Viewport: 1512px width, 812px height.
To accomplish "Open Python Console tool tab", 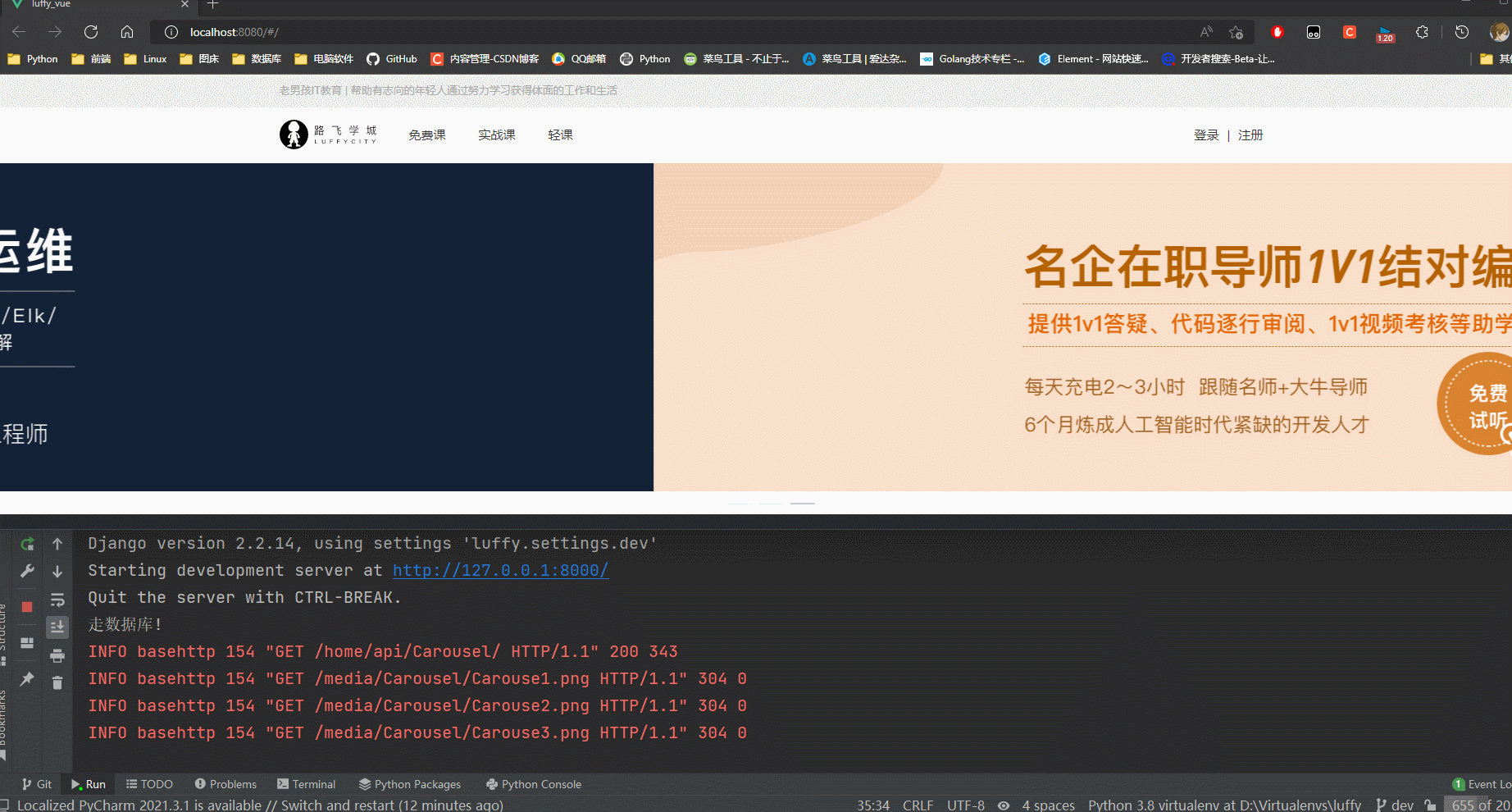I will click(534, 784).
